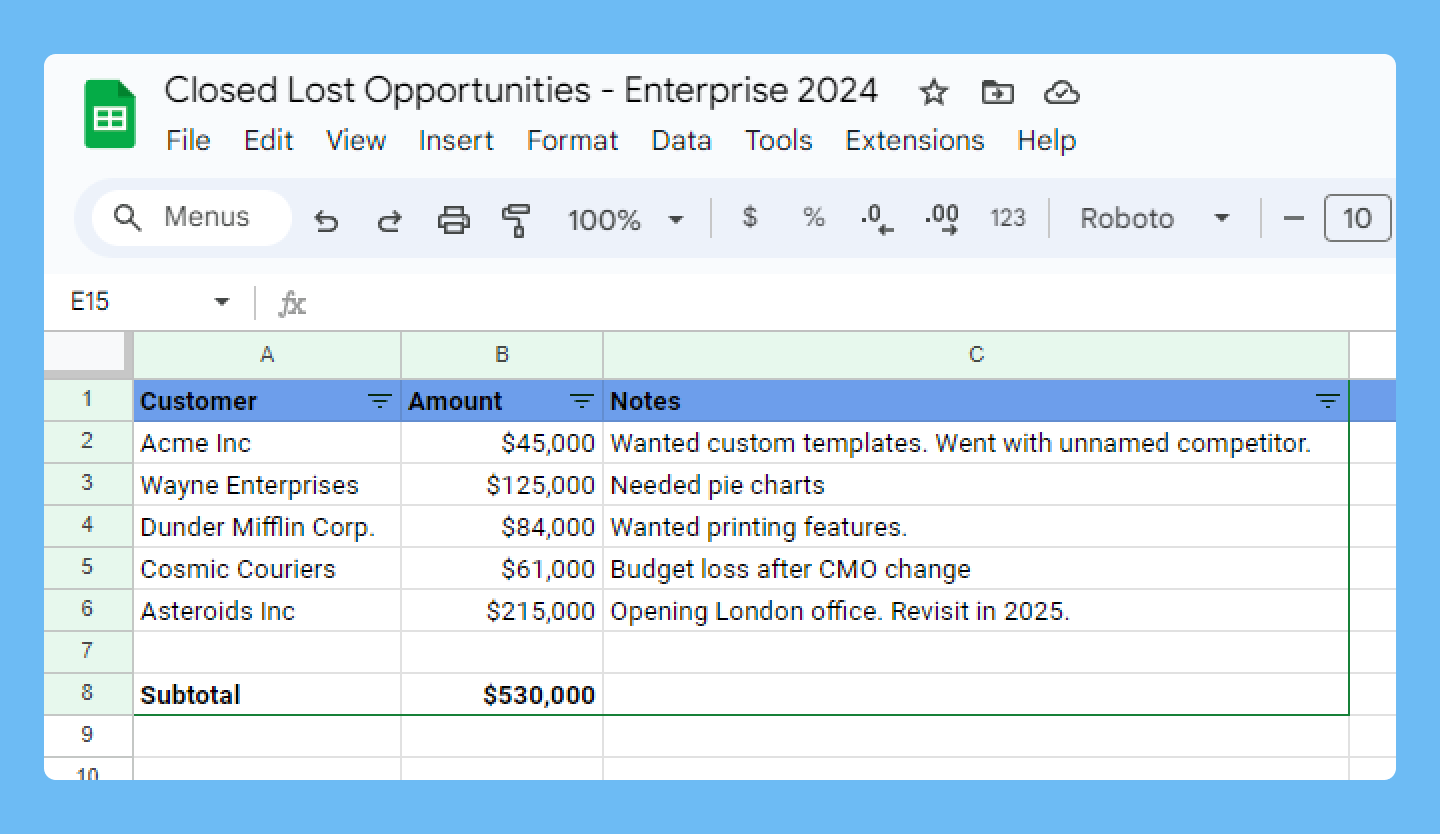Viewport: 1440px width, 834px height.
Task: Open the move to folder icon
Action: point(997,93)
